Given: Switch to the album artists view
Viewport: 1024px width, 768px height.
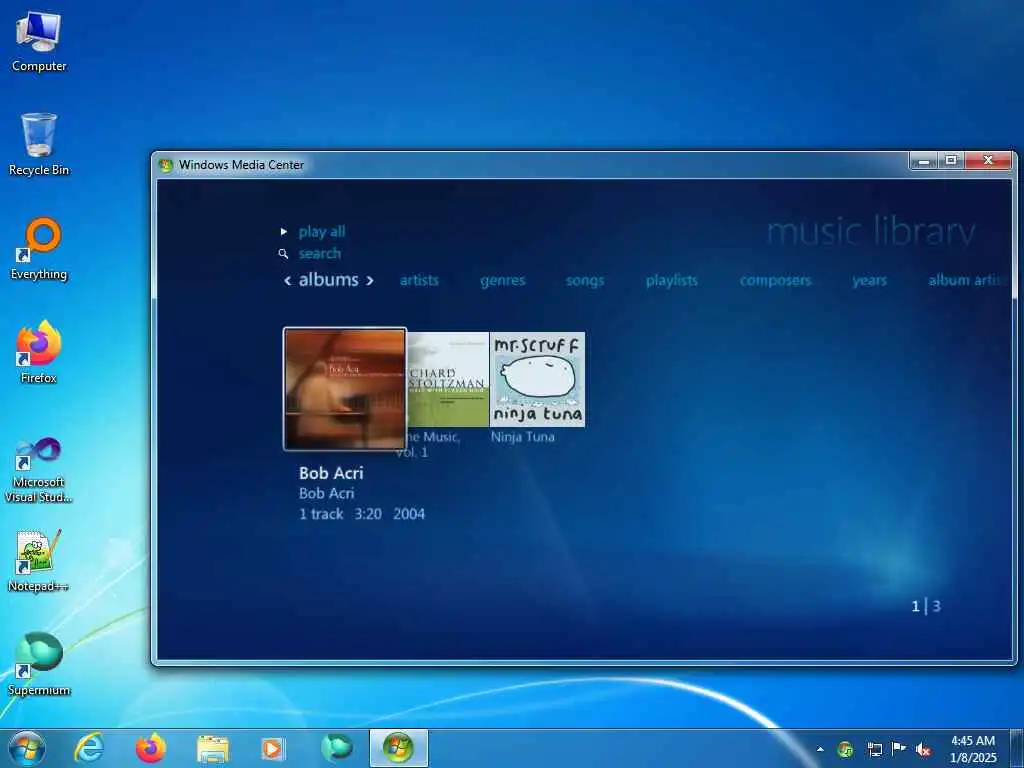Looking at the screenshot, I should (x=965, y=280).
